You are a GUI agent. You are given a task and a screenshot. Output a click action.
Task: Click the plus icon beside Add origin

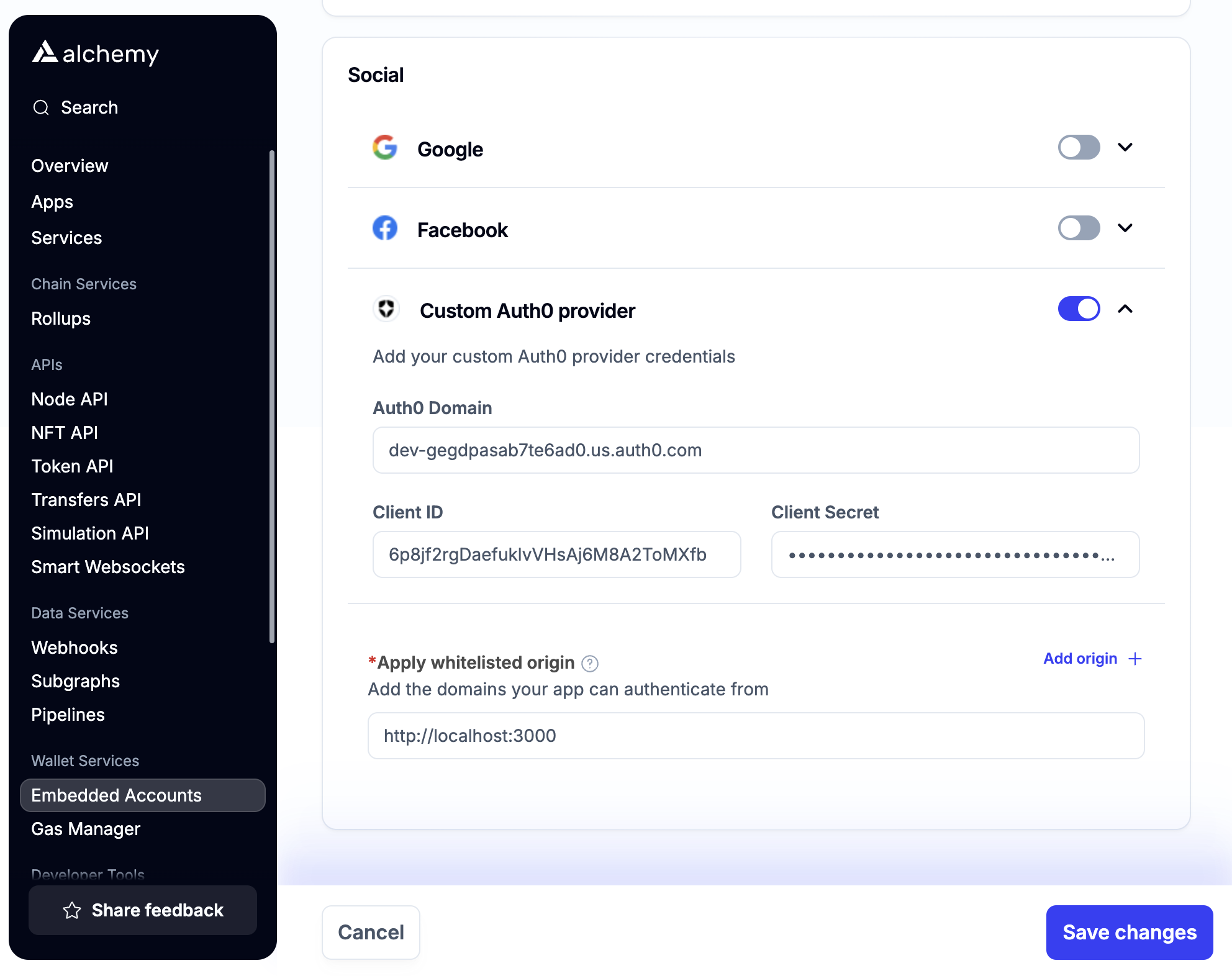(x=1135, y=658)
